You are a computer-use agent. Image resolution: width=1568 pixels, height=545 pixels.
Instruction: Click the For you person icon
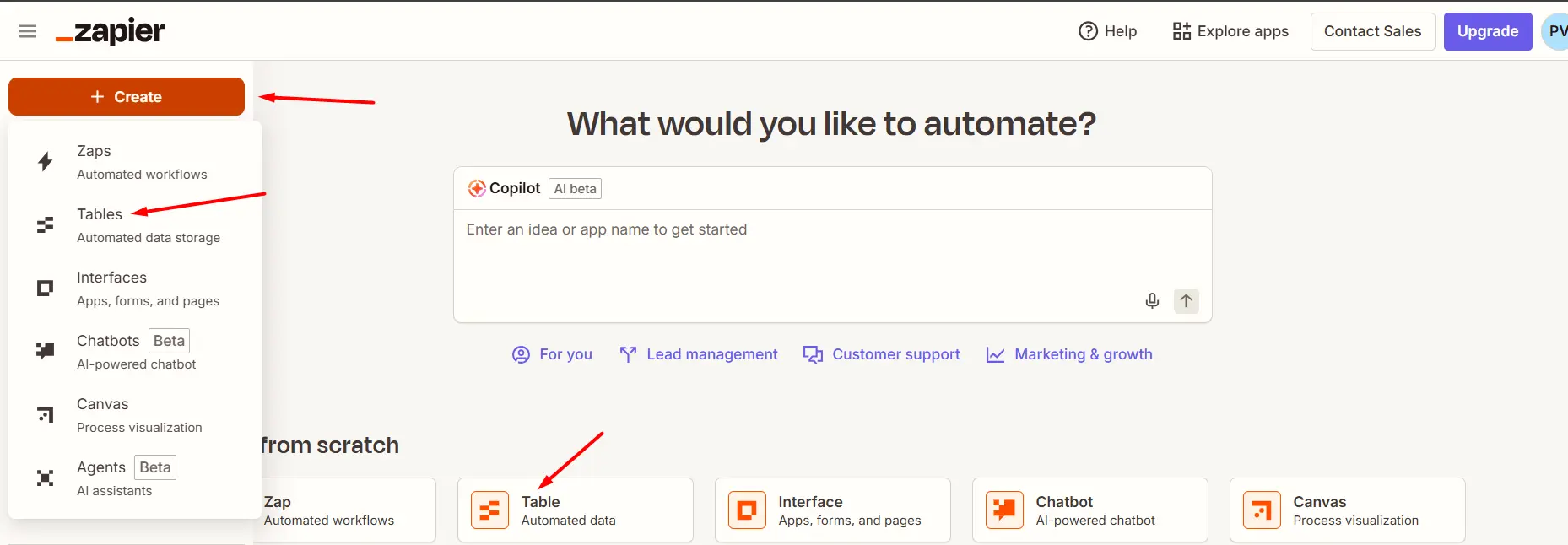pyautogui.click(x=522, y=354)
